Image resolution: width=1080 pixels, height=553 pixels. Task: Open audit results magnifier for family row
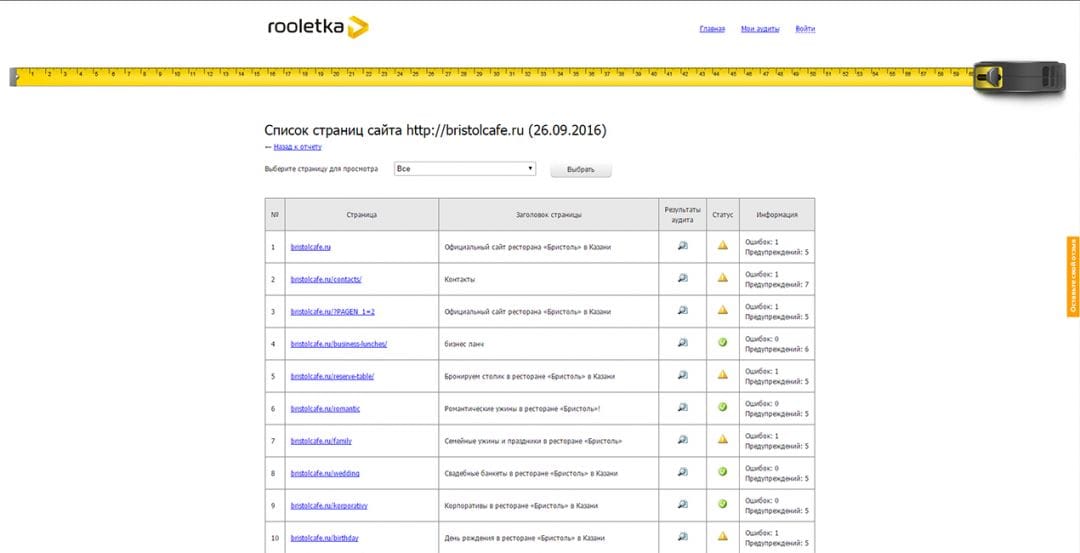pyautogui.click(x=683, y=439)
